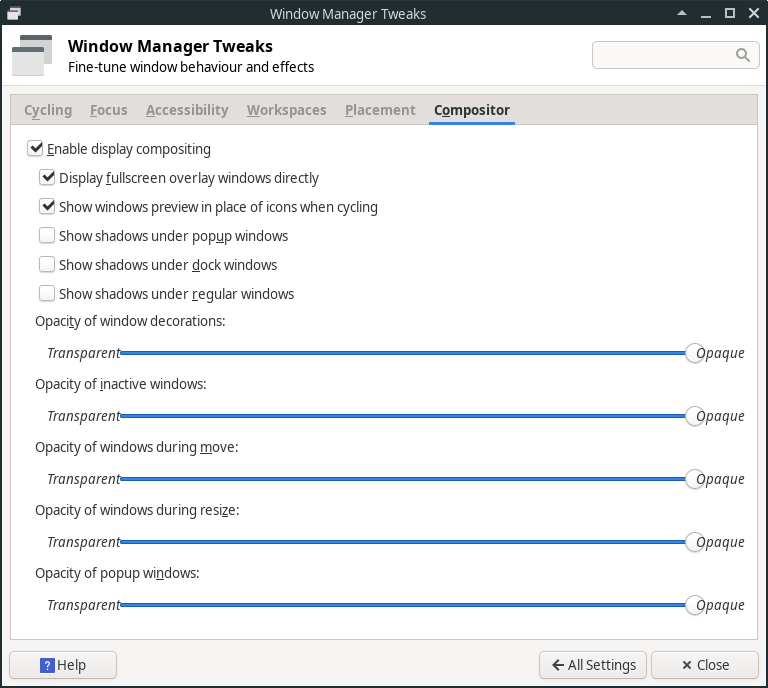Screen dimensions: 768x688
Task: Click the Help button
Action: point(63,665)
